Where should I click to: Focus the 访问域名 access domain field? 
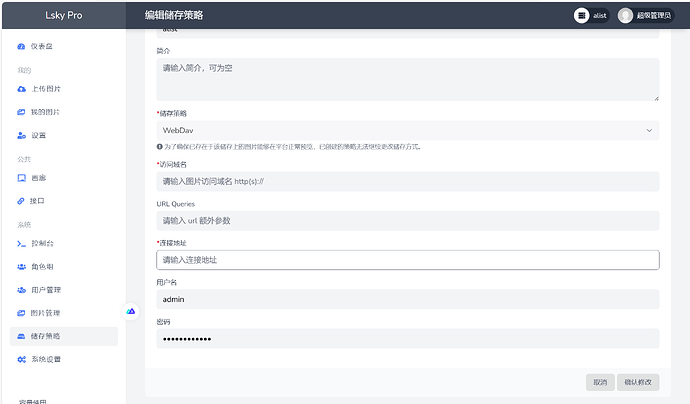pos(407,181)
